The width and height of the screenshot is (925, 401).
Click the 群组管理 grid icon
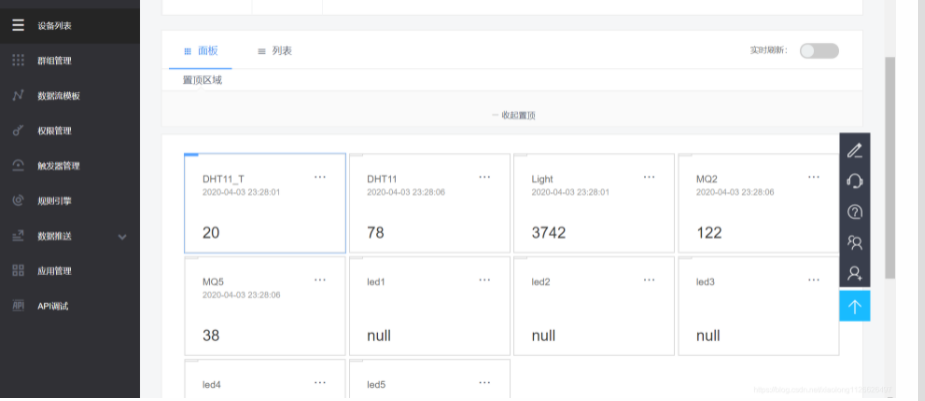click(18, 60)
